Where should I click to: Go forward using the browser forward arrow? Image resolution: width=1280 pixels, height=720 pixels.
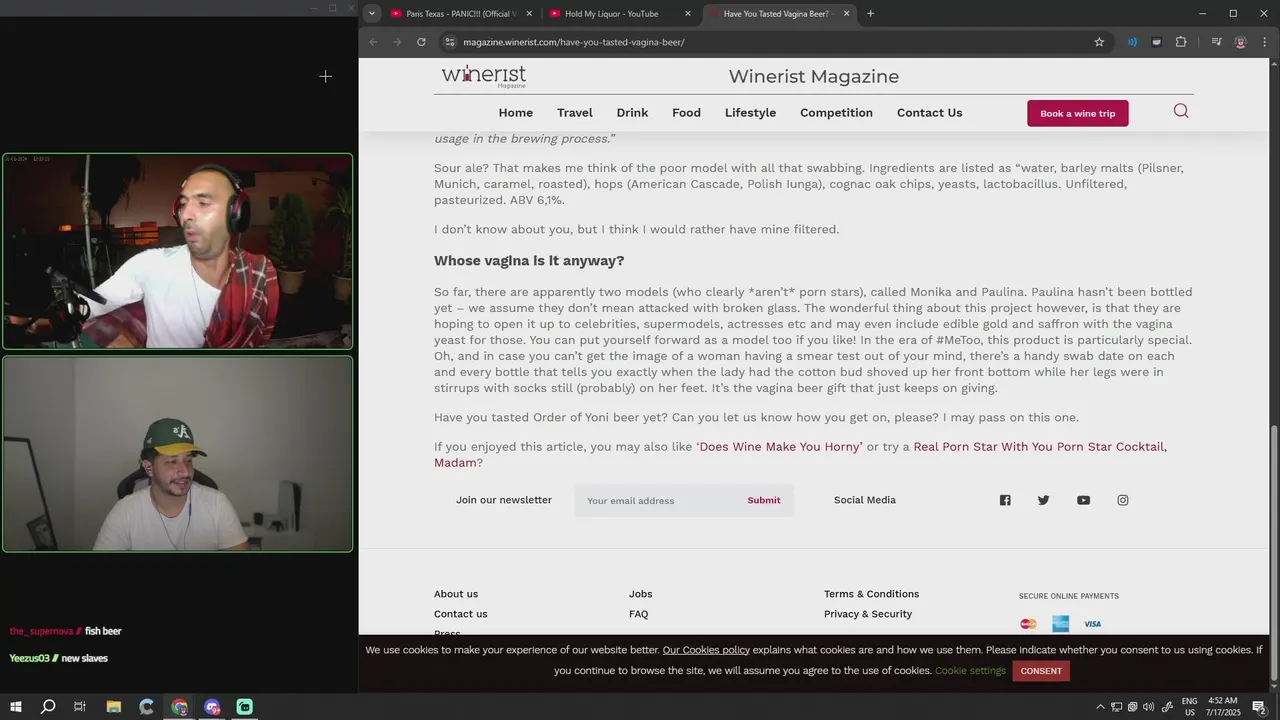coord(397,42)
